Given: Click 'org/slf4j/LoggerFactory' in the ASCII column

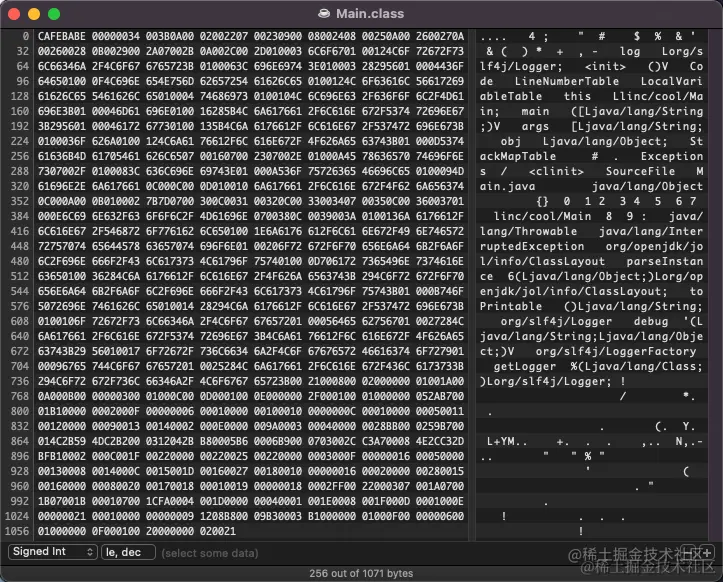Looking at the screenshot, I should pos(616,351).
